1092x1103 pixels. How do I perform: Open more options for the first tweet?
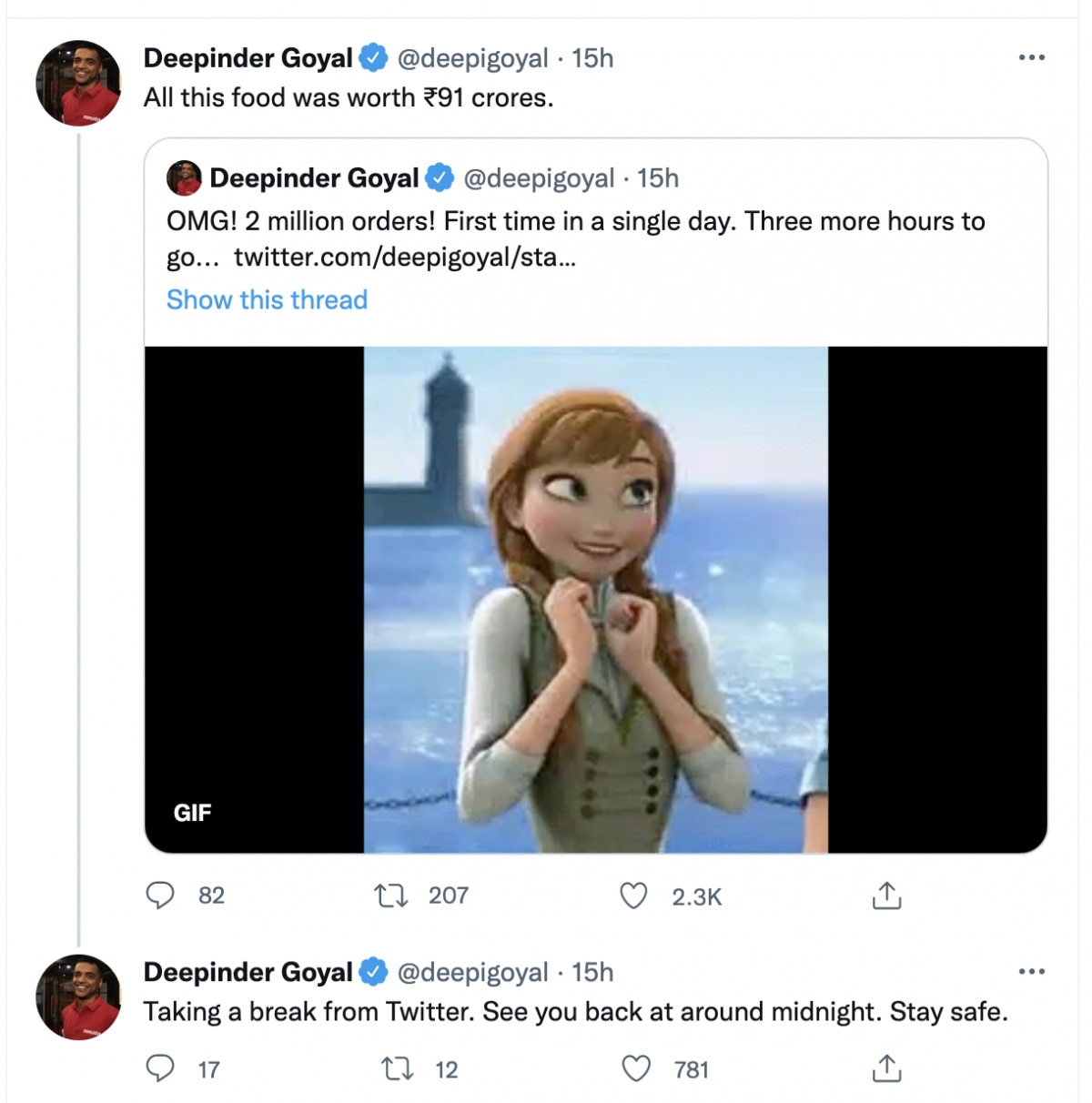coord(1031,58)
